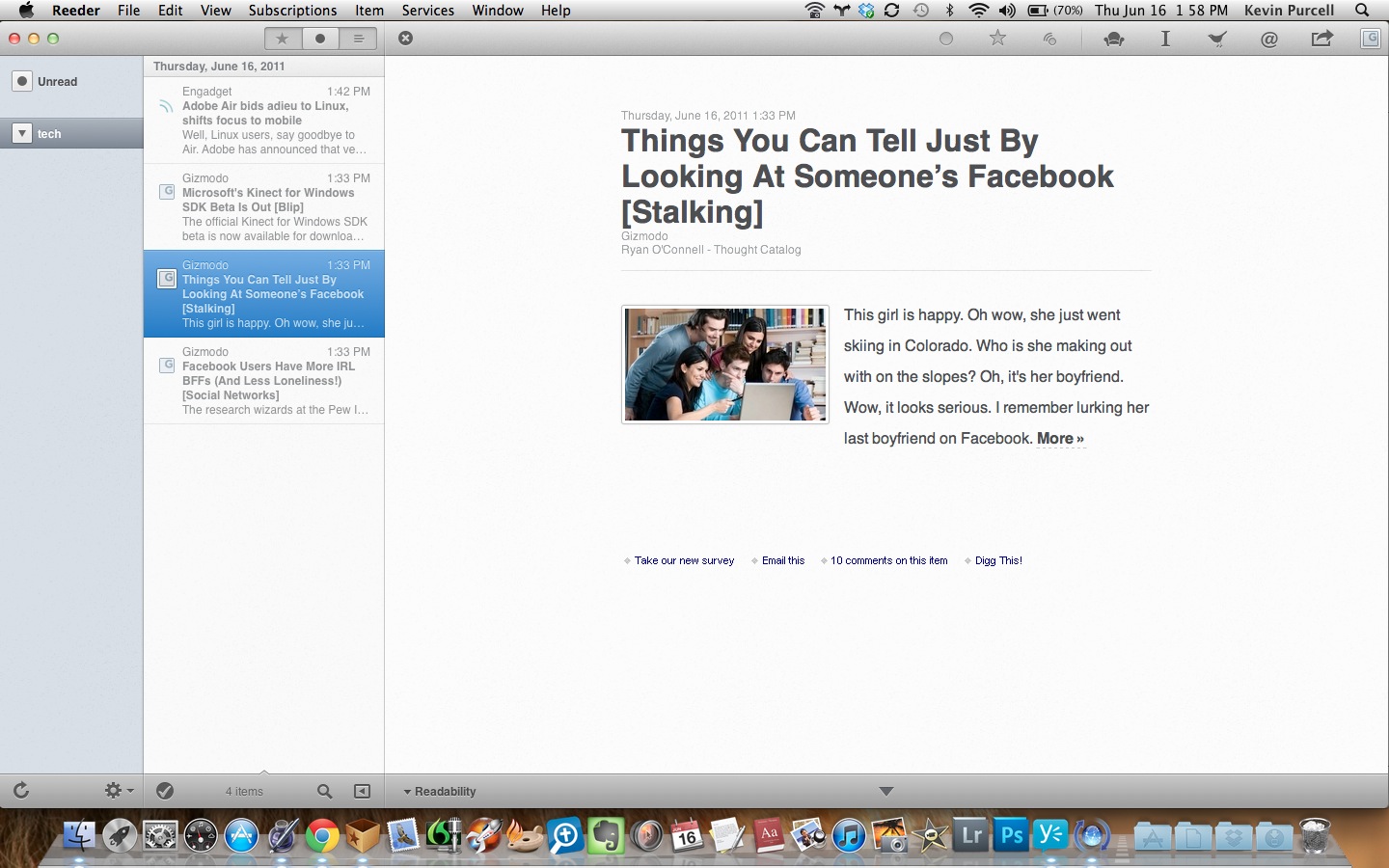Search items with the magnifier icon
Viewport: 1389px width, 868px height.
pyautogui.click(x=325, y=791)
